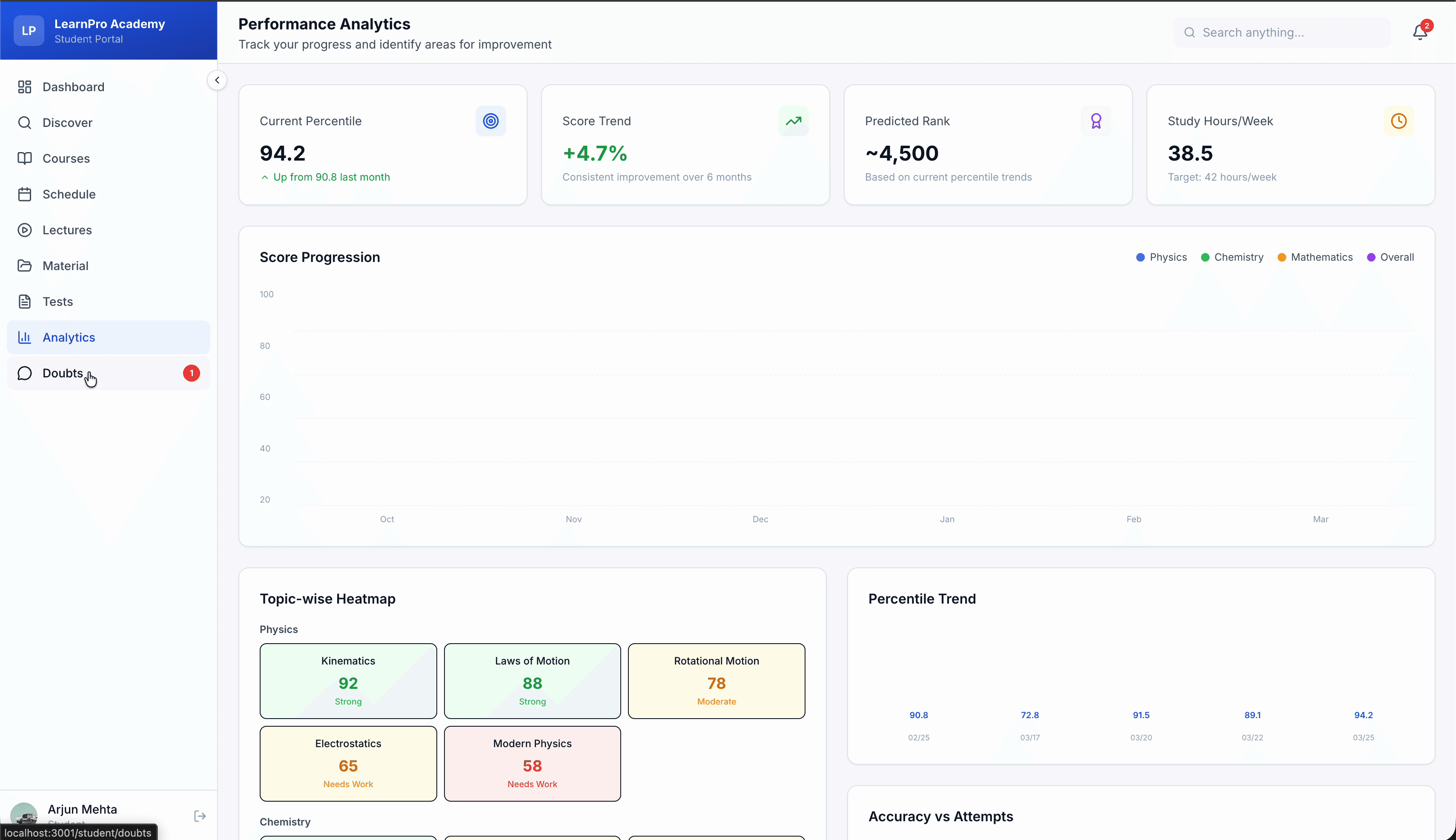Select the medal icon on Predicted Rank card
The width and height of the screenshot is (1456, 840).
(x=1095, y=121)
